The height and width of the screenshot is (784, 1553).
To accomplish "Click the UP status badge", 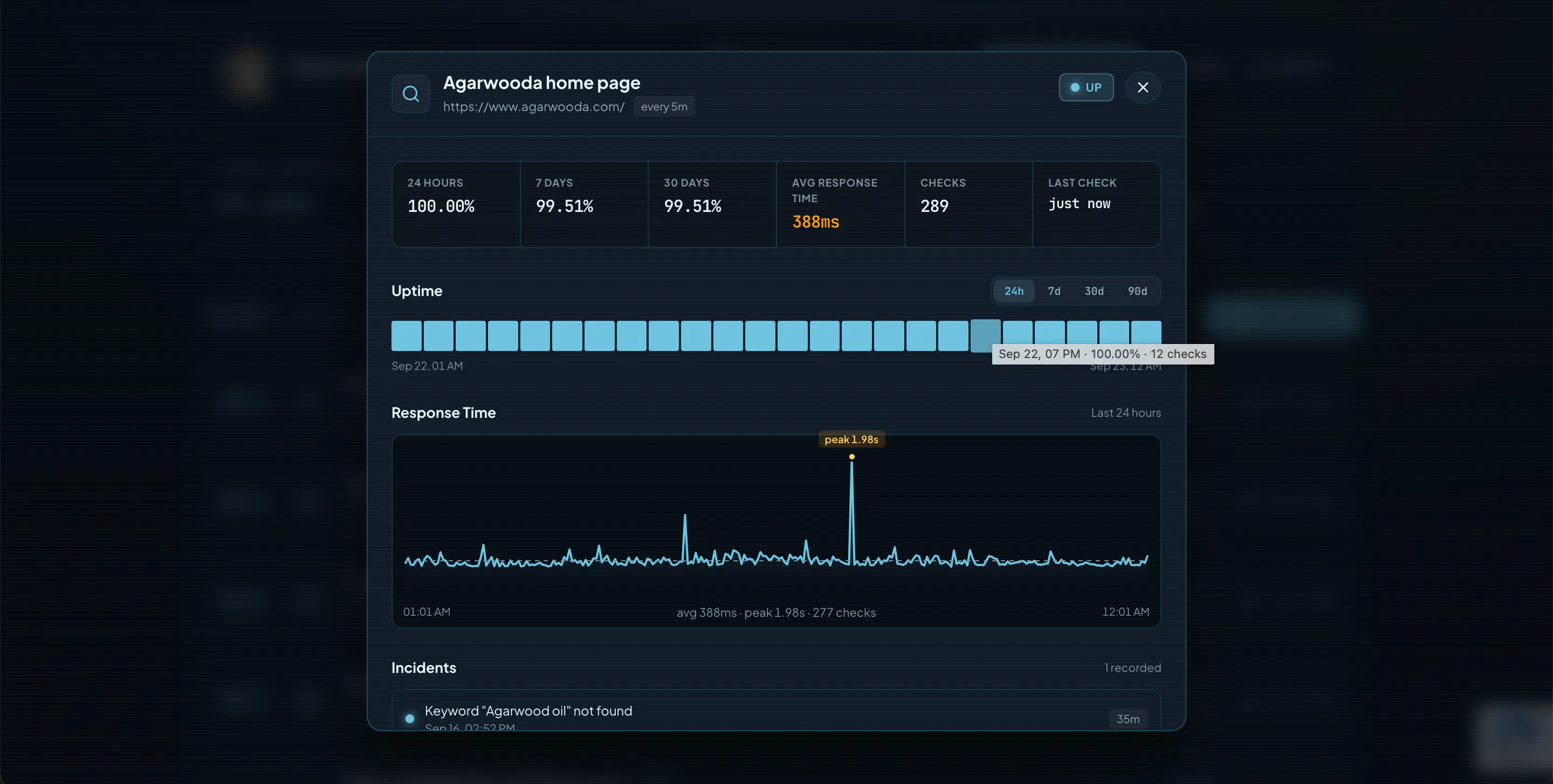I will click(x=1086, y=87).
